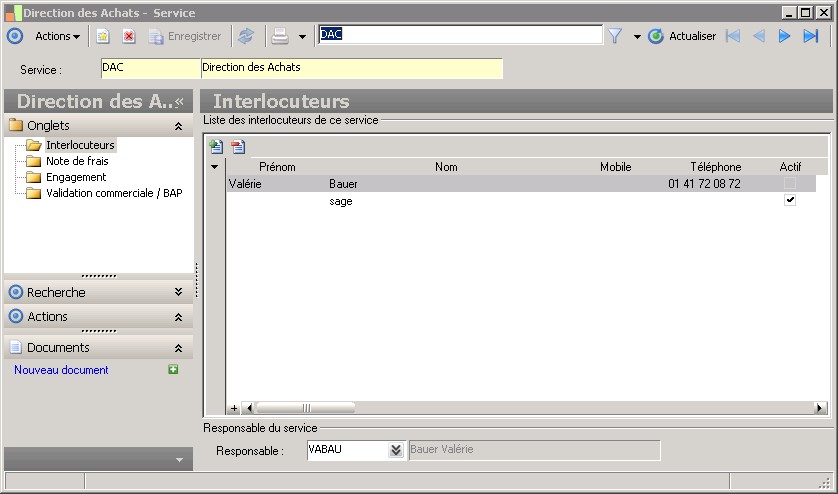Go to the previous record
The image size is (838, 494).
758,36
